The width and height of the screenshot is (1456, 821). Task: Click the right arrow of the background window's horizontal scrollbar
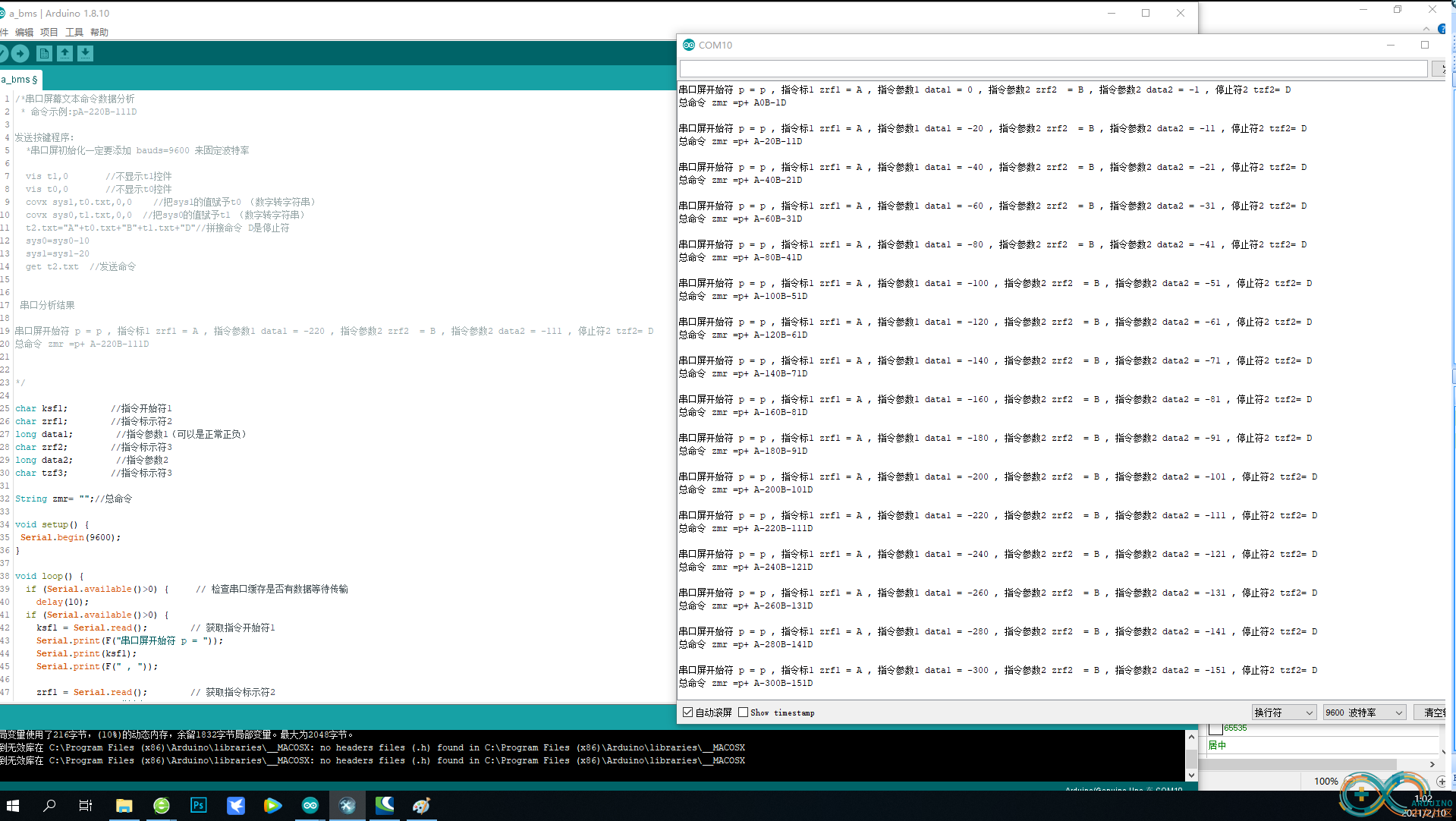pyautogui.click(x=1432, y=764)
